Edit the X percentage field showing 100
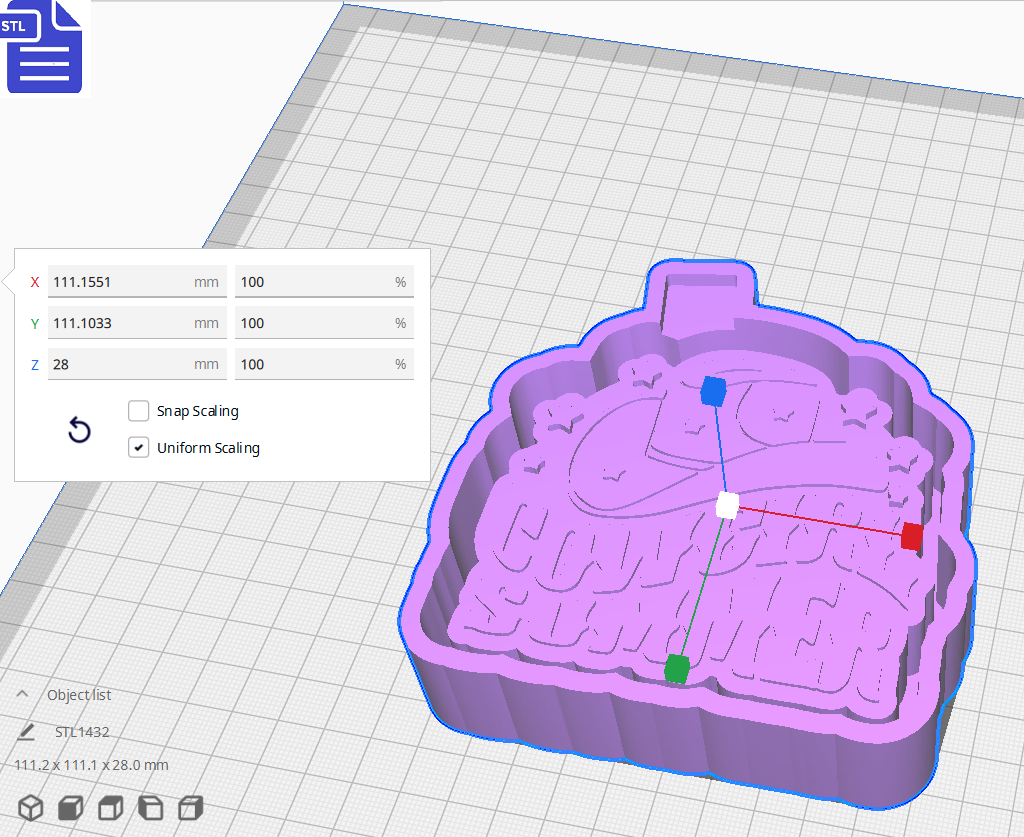Viewport: 1024px width, 837px height. [324, 282]
